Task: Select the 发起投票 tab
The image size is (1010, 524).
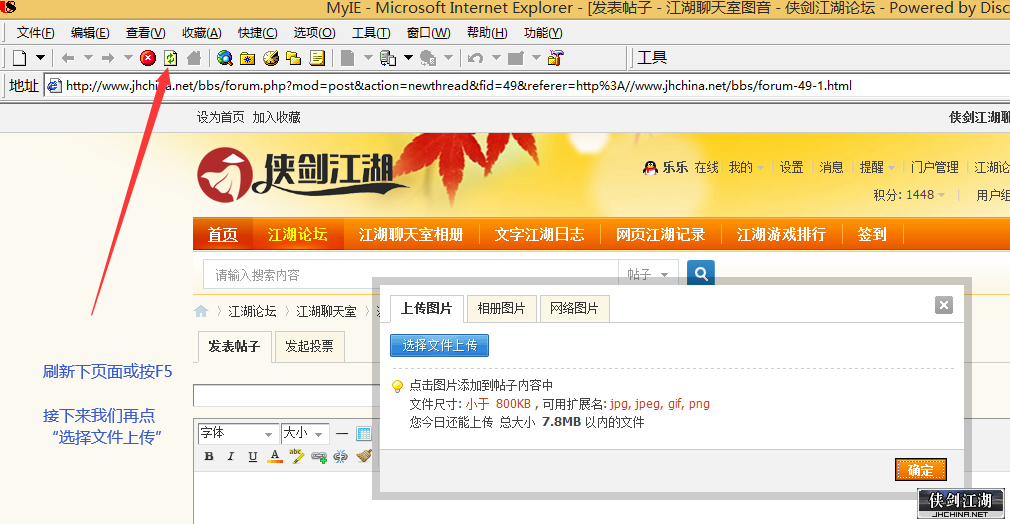Action: click(x=309, y=347)
